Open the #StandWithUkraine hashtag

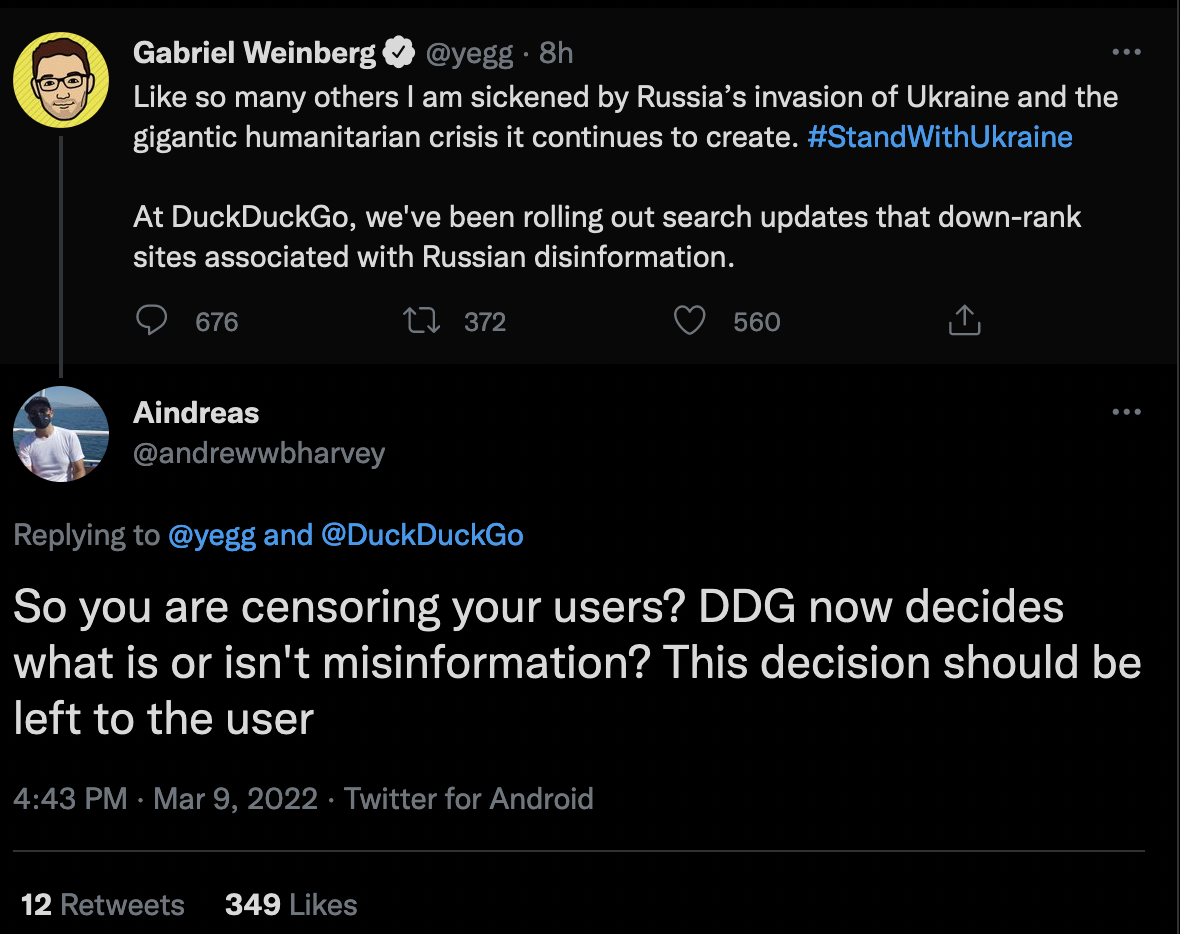(940, 137)
